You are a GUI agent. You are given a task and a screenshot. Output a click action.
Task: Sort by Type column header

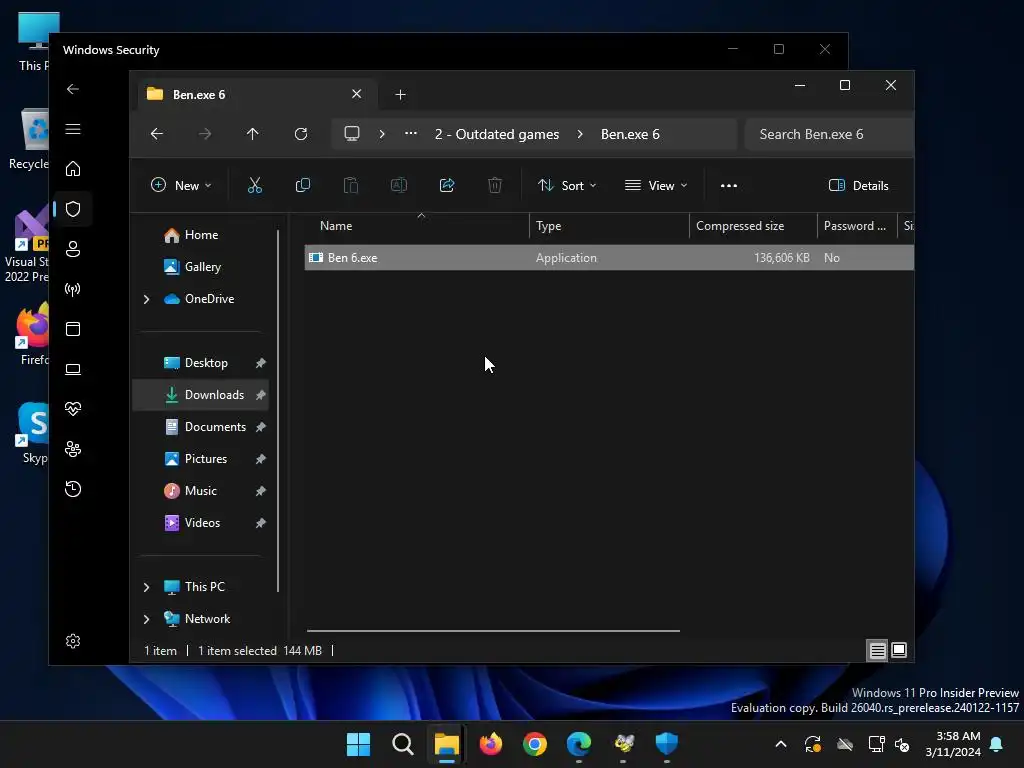[609, 226]
